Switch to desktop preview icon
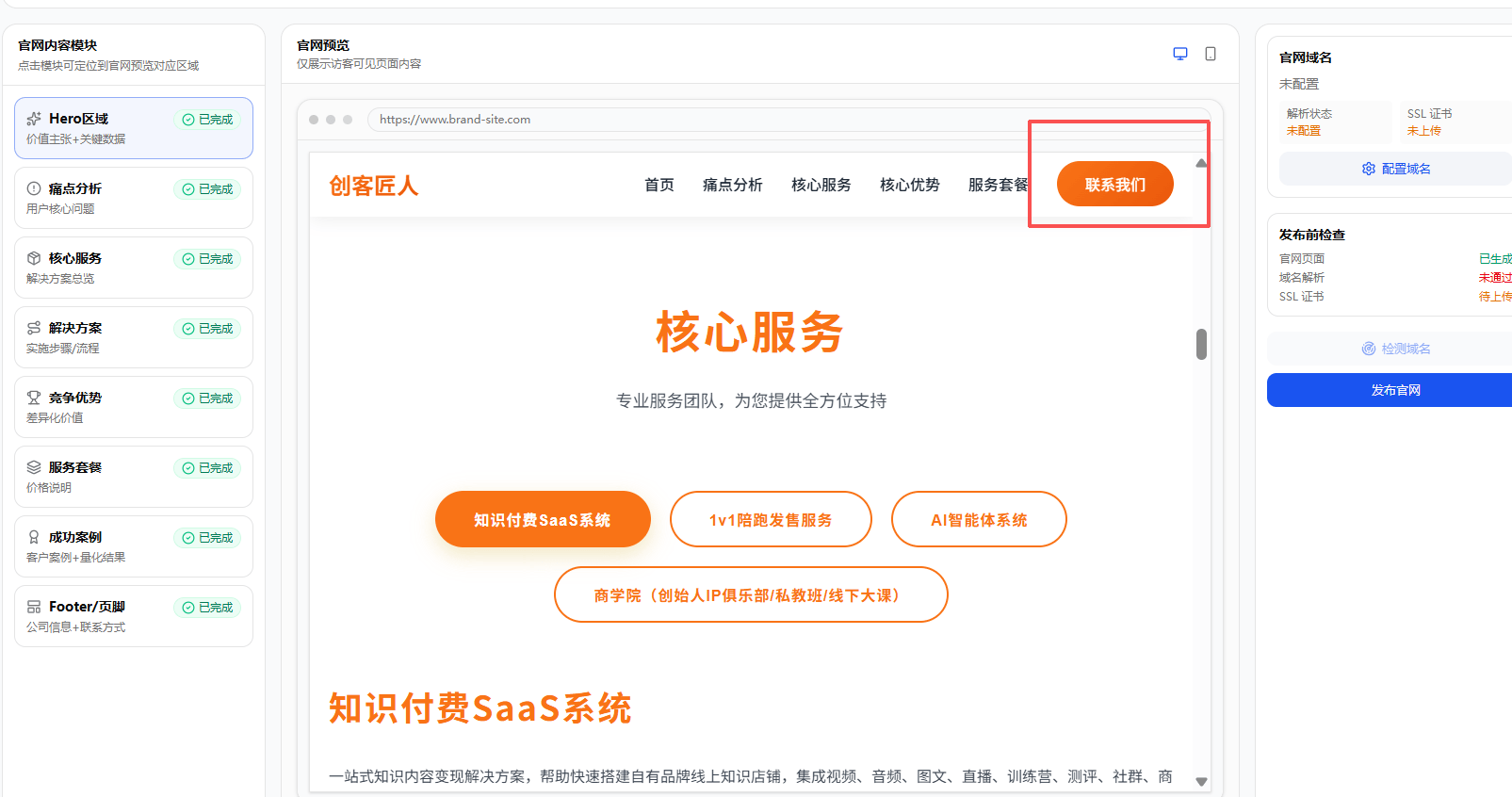The width and height of the screenshot is (1512, 797). pos(1180,54)
